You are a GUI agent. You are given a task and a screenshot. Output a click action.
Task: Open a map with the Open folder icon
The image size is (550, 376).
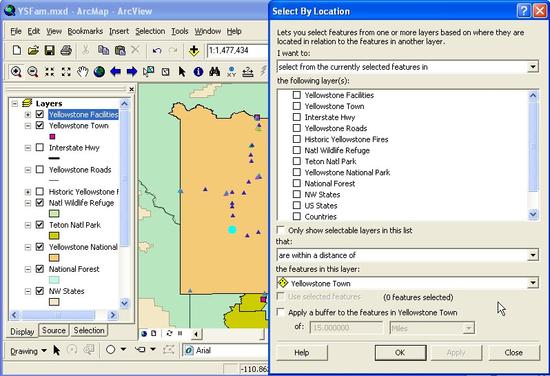33,51
